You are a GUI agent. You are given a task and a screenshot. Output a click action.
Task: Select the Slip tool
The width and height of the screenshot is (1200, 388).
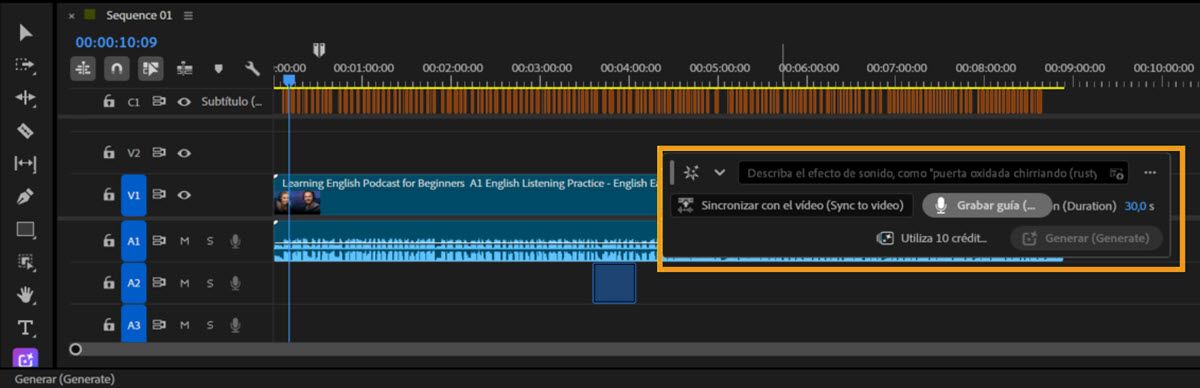[26, 164]
